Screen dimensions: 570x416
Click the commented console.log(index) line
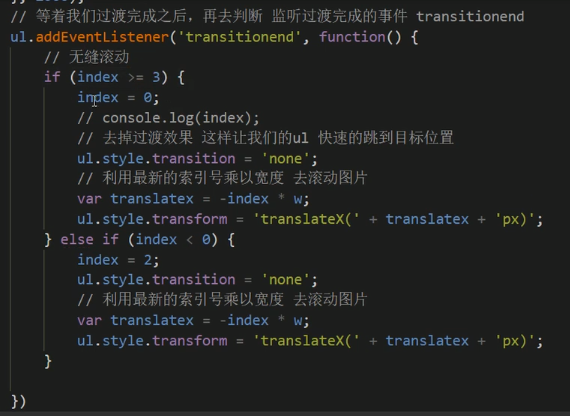(x=168, y=118)
